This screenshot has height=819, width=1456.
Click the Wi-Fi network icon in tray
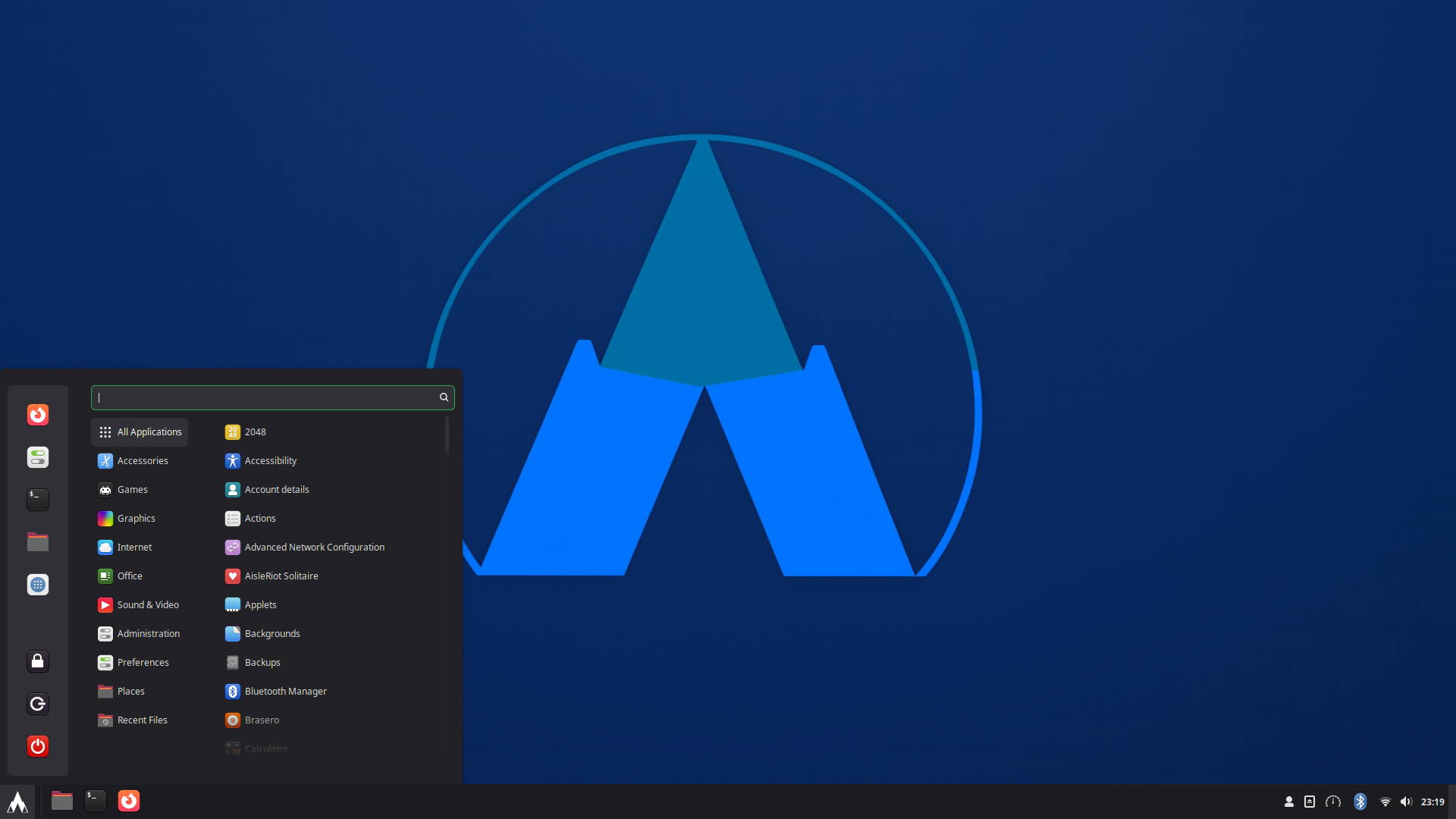click(x=1385, y=802)
